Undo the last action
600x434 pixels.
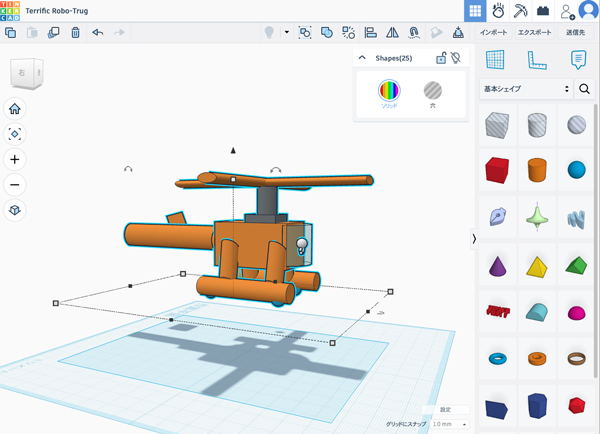pos(98,33)
